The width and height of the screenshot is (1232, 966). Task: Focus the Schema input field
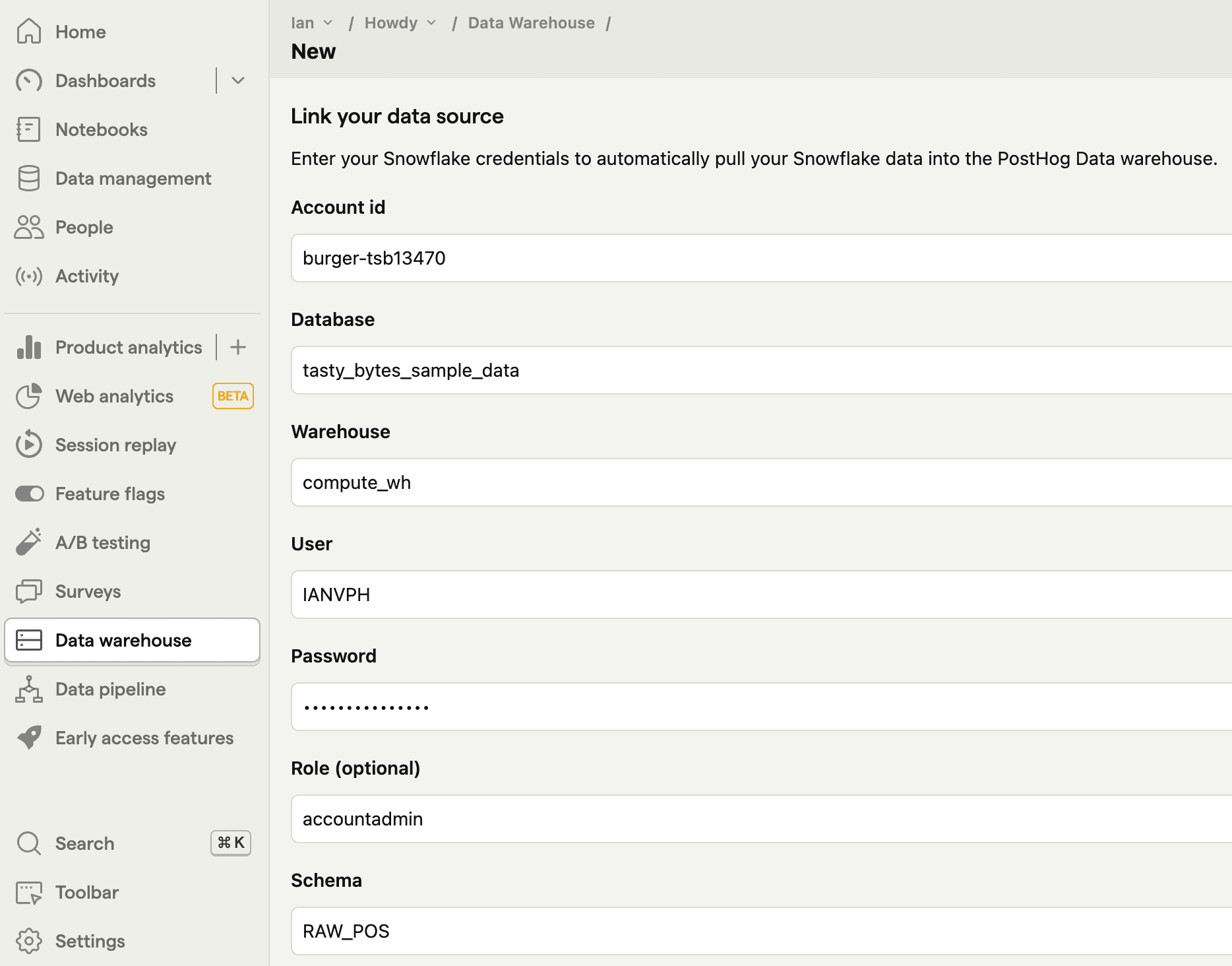pyautogui.click(x=761, y=931)
